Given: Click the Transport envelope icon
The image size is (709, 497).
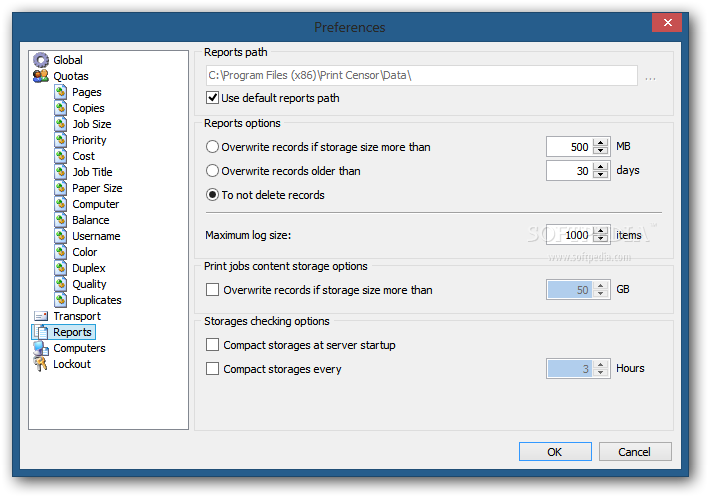Looking at the screenshot, I should (41, 316).
